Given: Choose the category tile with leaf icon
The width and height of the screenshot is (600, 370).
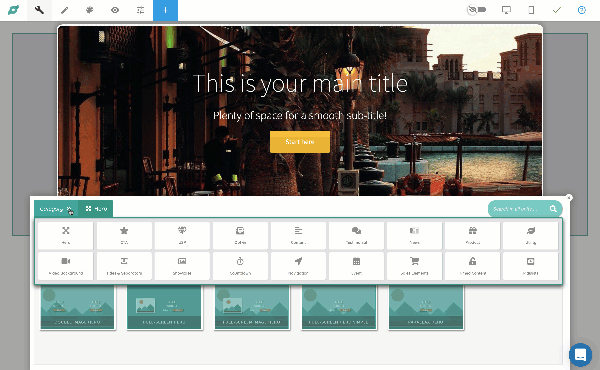Looking at the screenshot, I should click(x=531, y=235).
